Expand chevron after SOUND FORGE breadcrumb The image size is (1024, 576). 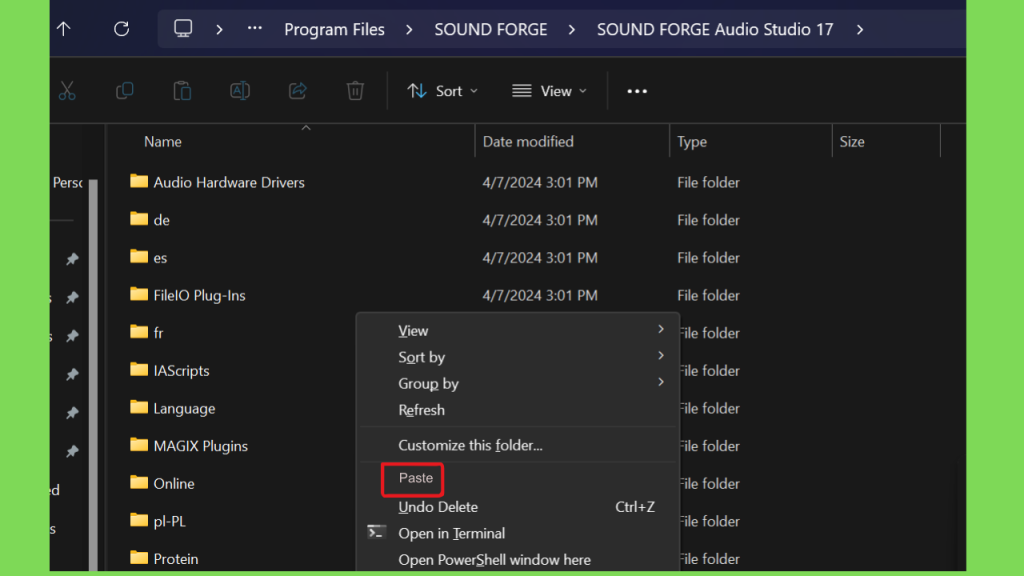(x=572, y=29)
